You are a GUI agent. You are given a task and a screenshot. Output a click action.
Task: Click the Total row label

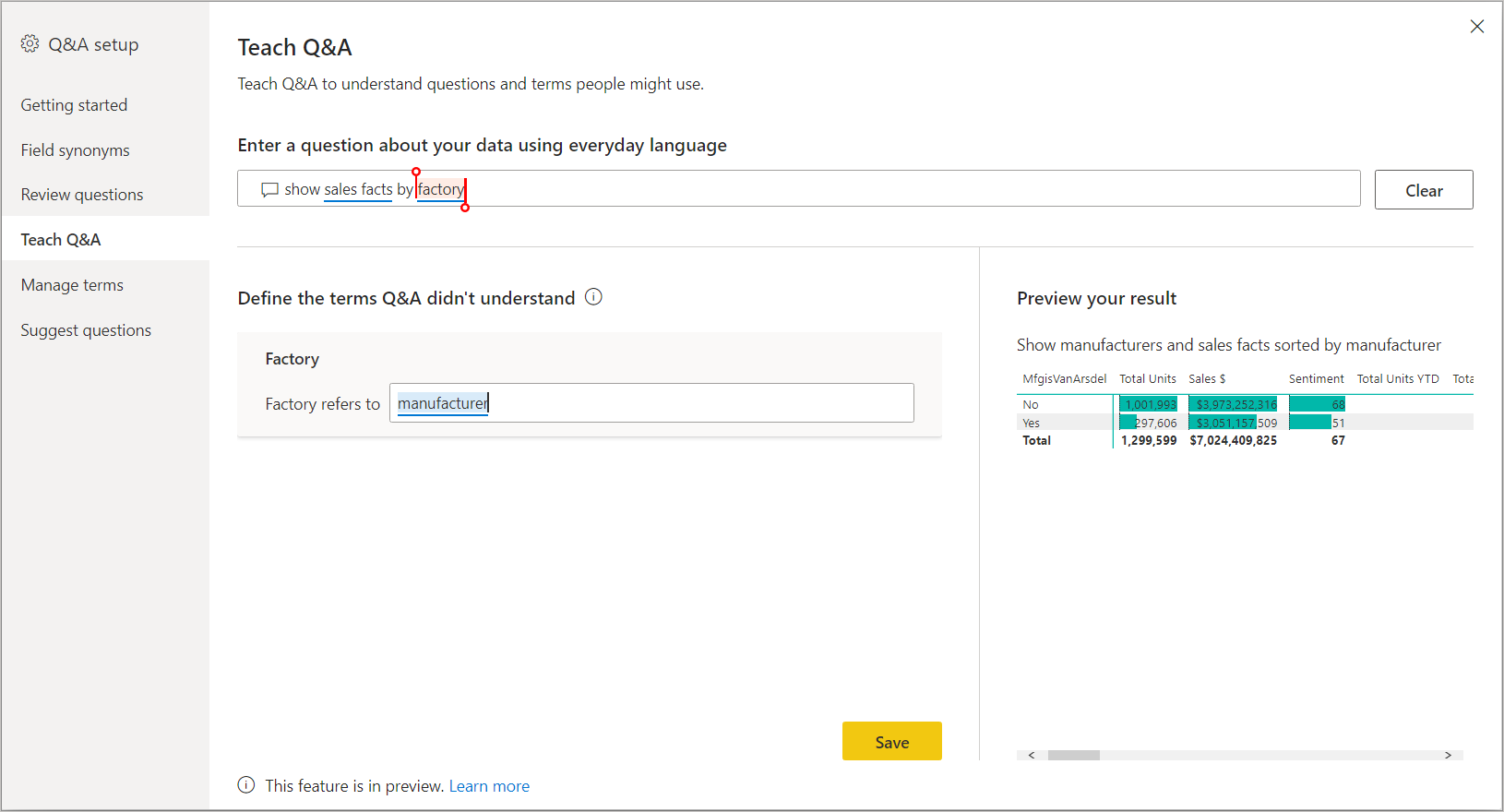[1036, 441]
